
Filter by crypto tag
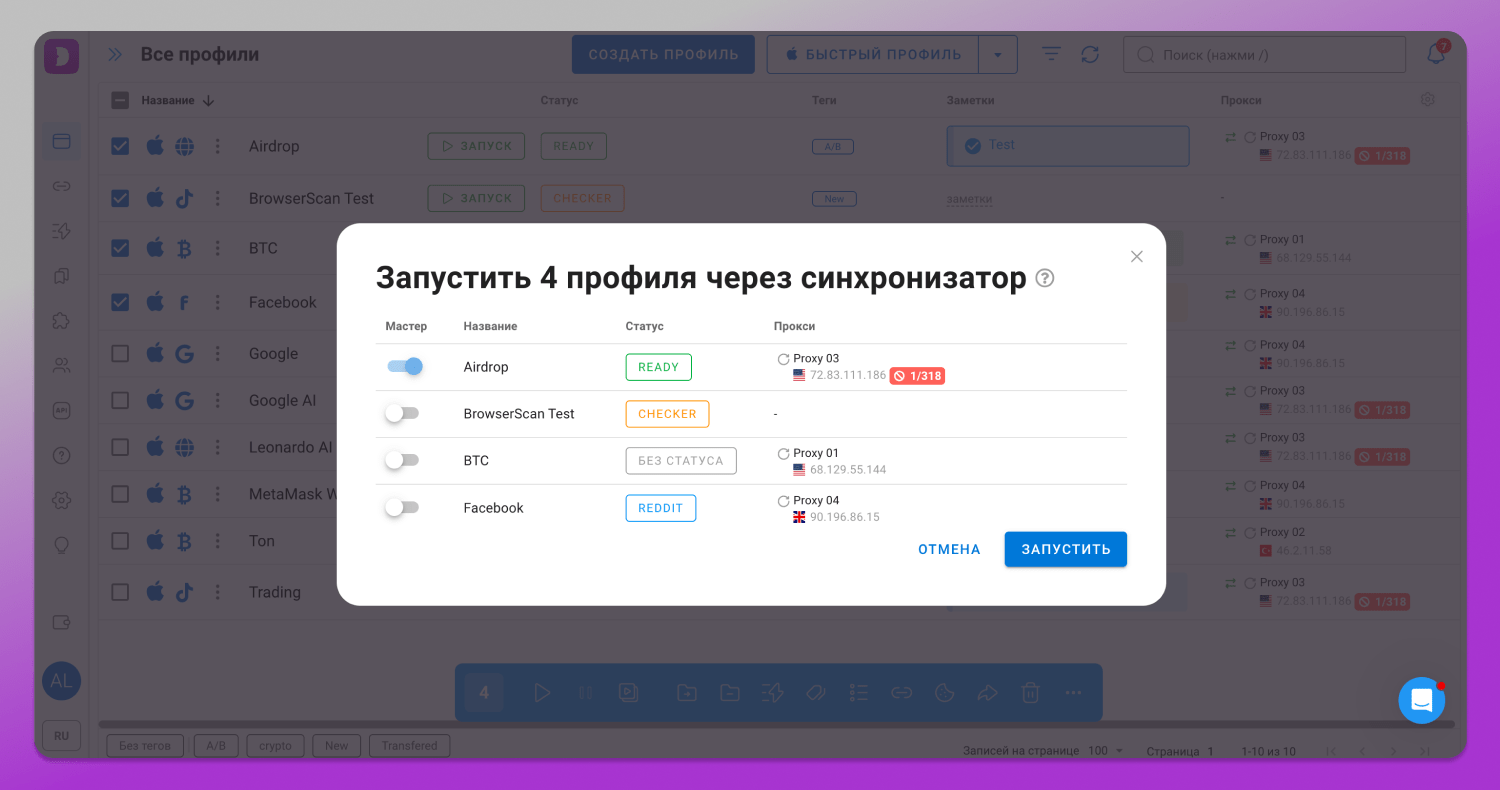pyautogui.click(x=275, y=746)
